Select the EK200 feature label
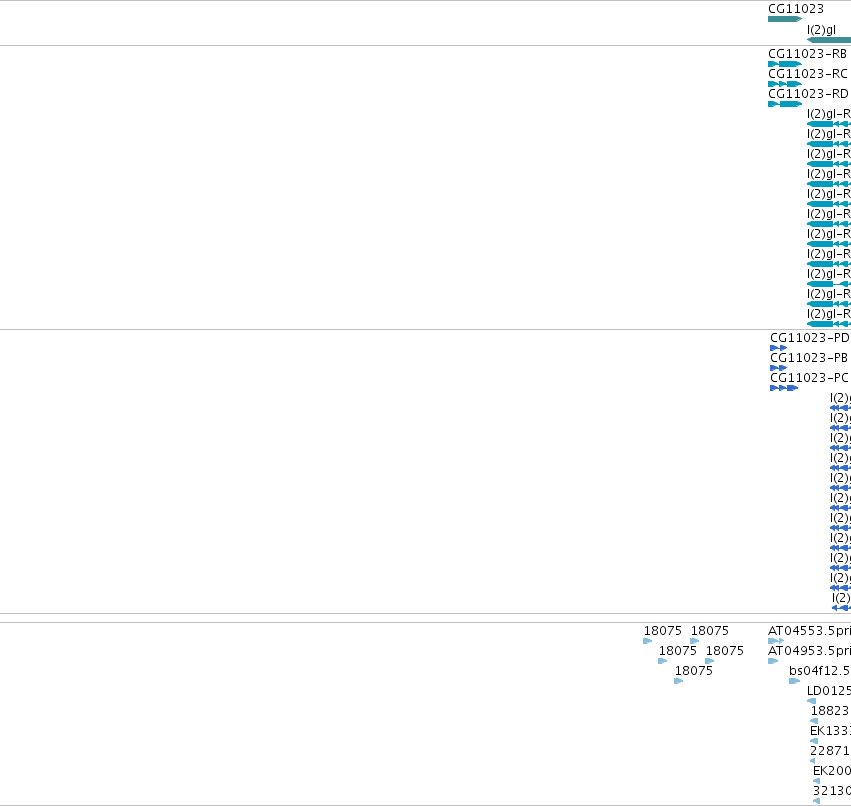The width and height of the screenshot is (851, 806). click(831, 771)
